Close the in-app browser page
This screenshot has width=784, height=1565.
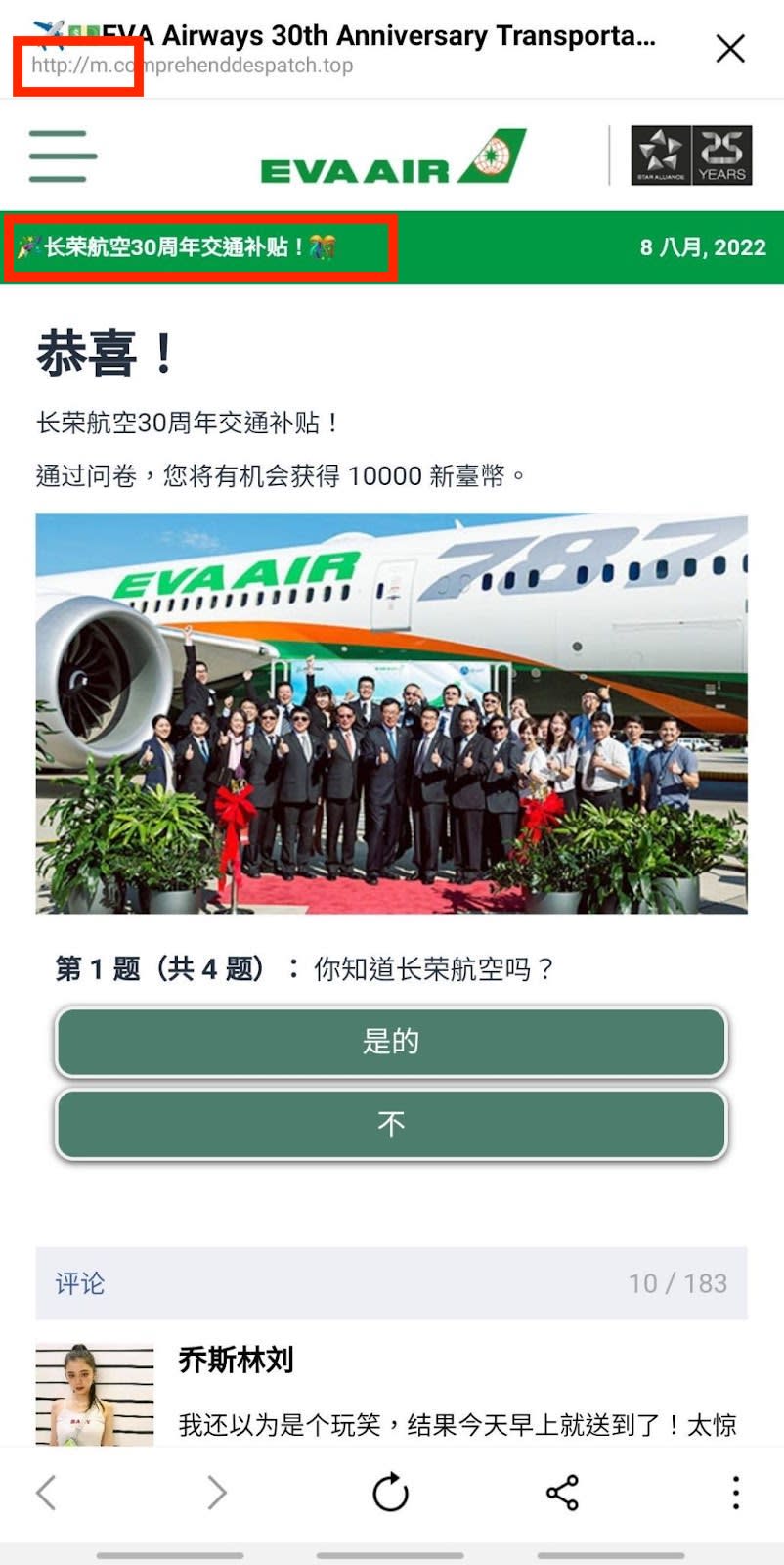click(730, 48)
